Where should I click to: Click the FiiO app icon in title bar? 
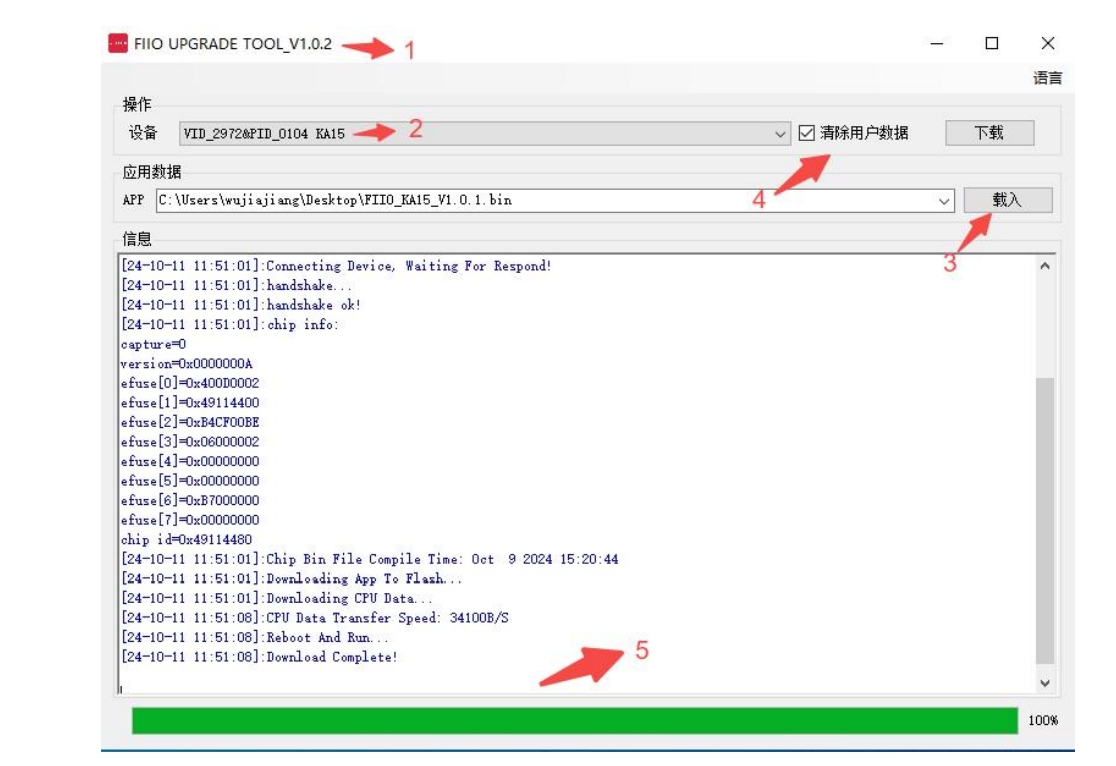pos(118,44)
